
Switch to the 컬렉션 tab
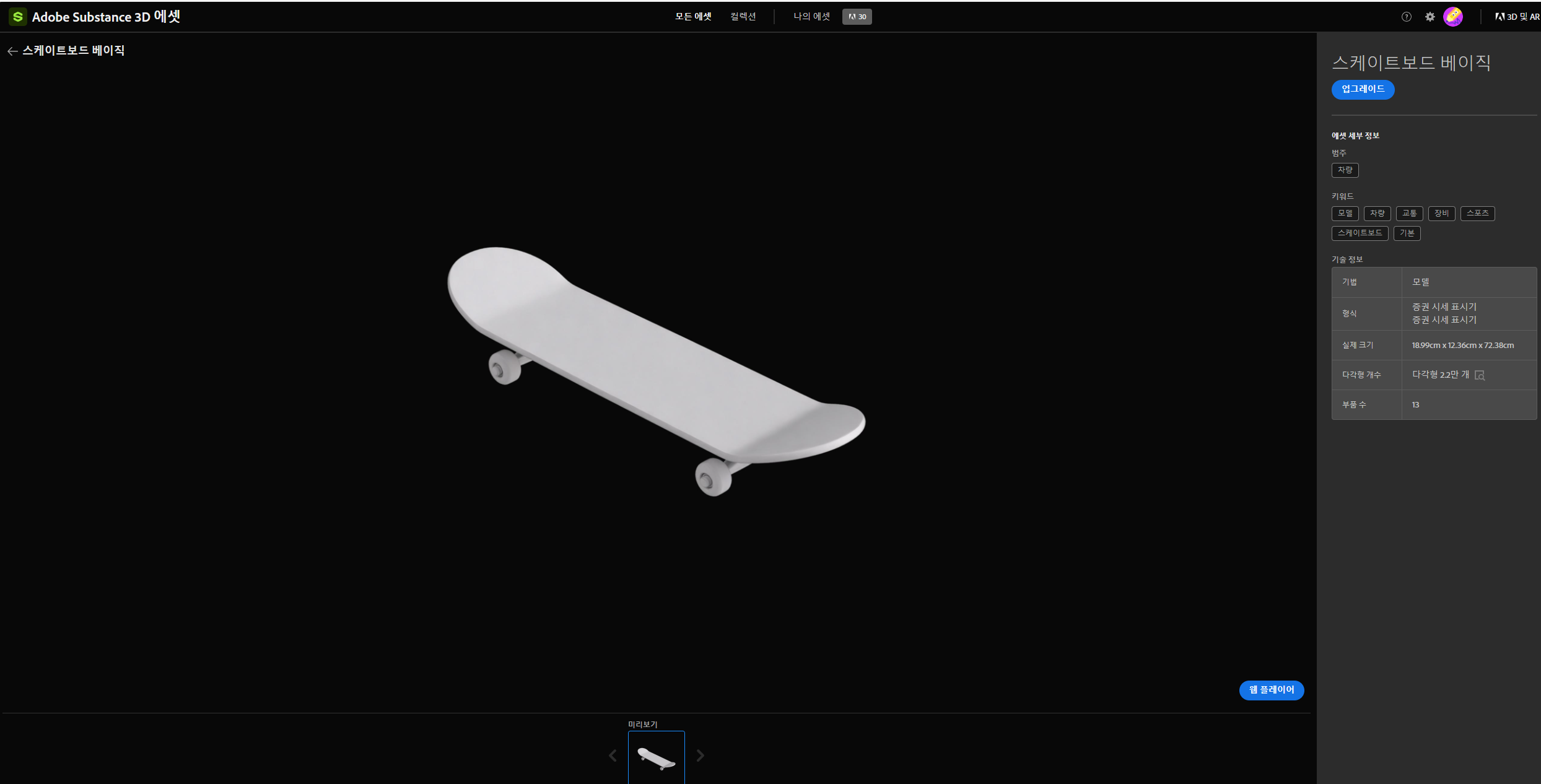click(743, 17)
